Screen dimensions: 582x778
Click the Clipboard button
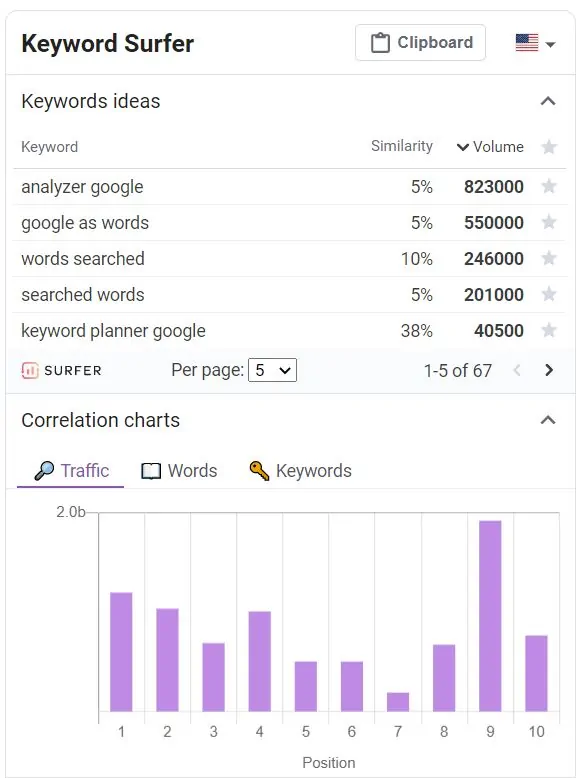(x=420, y=43)
